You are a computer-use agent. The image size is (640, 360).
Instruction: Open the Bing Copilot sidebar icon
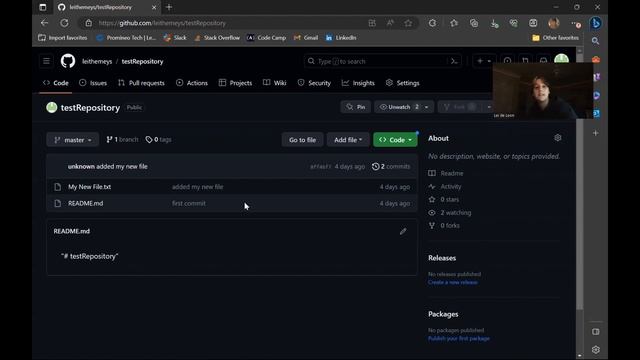(596, 23)
